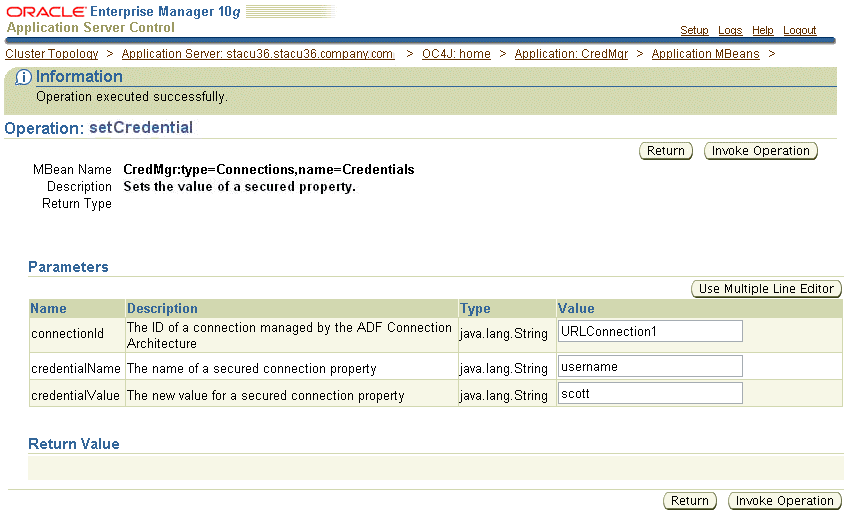Click the Information icon in message banner
This screenshot has width=847, height=522.
(x=23, y=77)
